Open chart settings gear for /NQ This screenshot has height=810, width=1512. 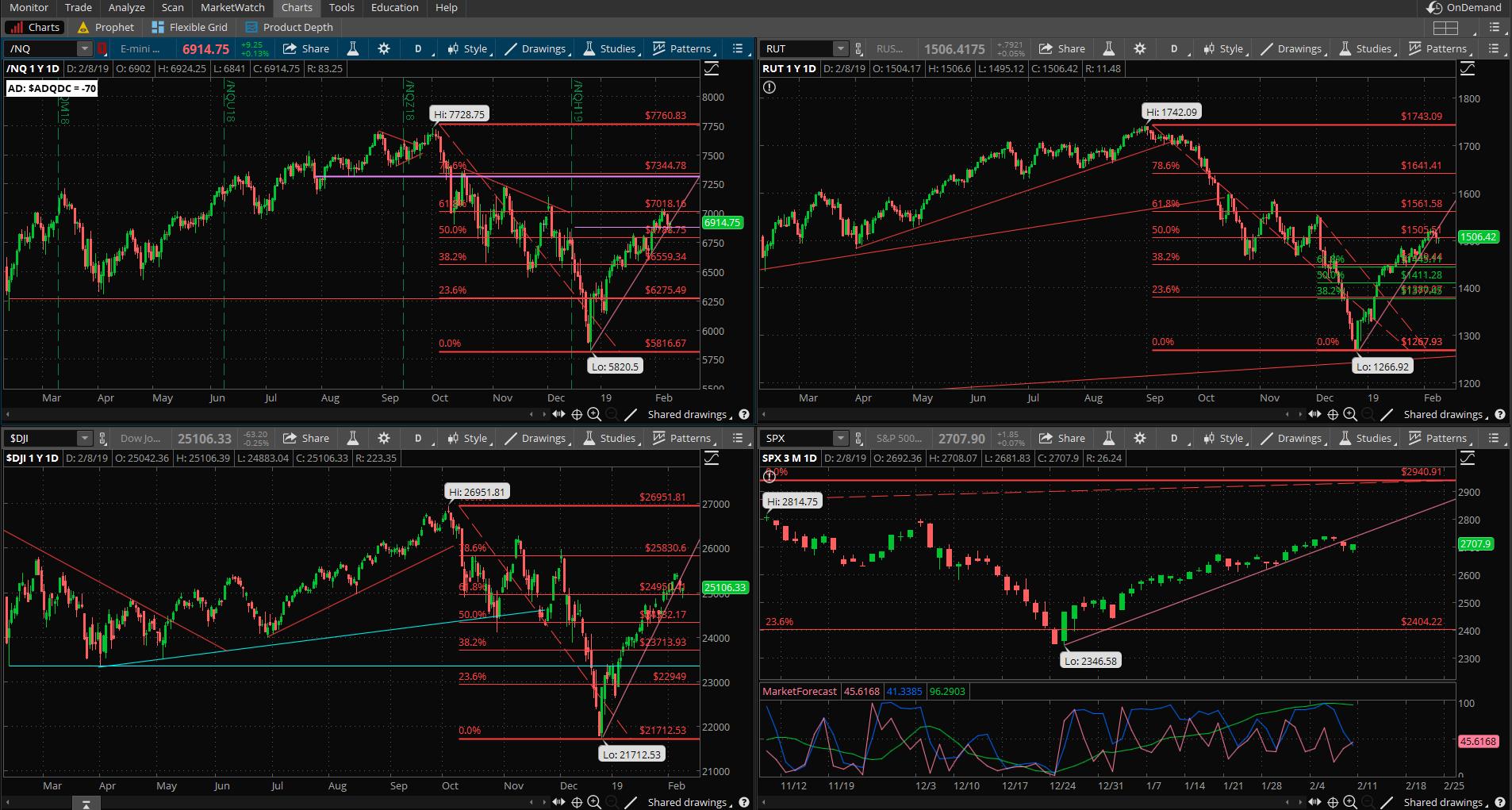click(x=384, y=48)
